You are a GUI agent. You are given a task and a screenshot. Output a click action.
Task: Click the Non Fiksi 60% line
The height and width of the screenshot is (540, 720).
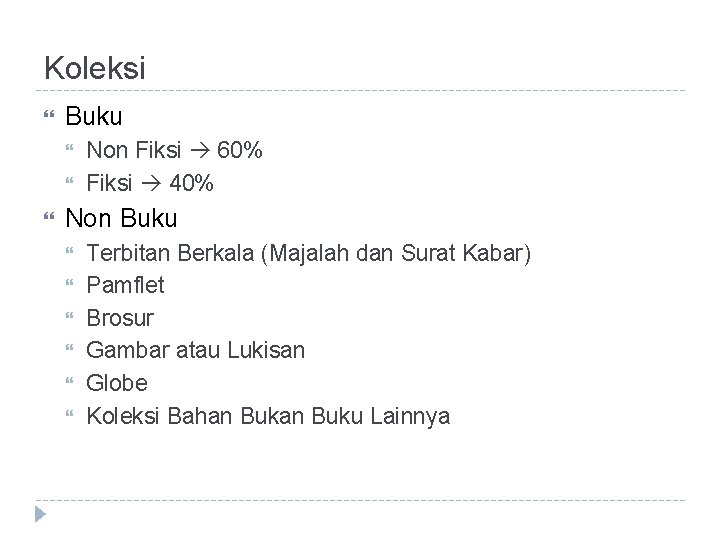pos(174,150)
